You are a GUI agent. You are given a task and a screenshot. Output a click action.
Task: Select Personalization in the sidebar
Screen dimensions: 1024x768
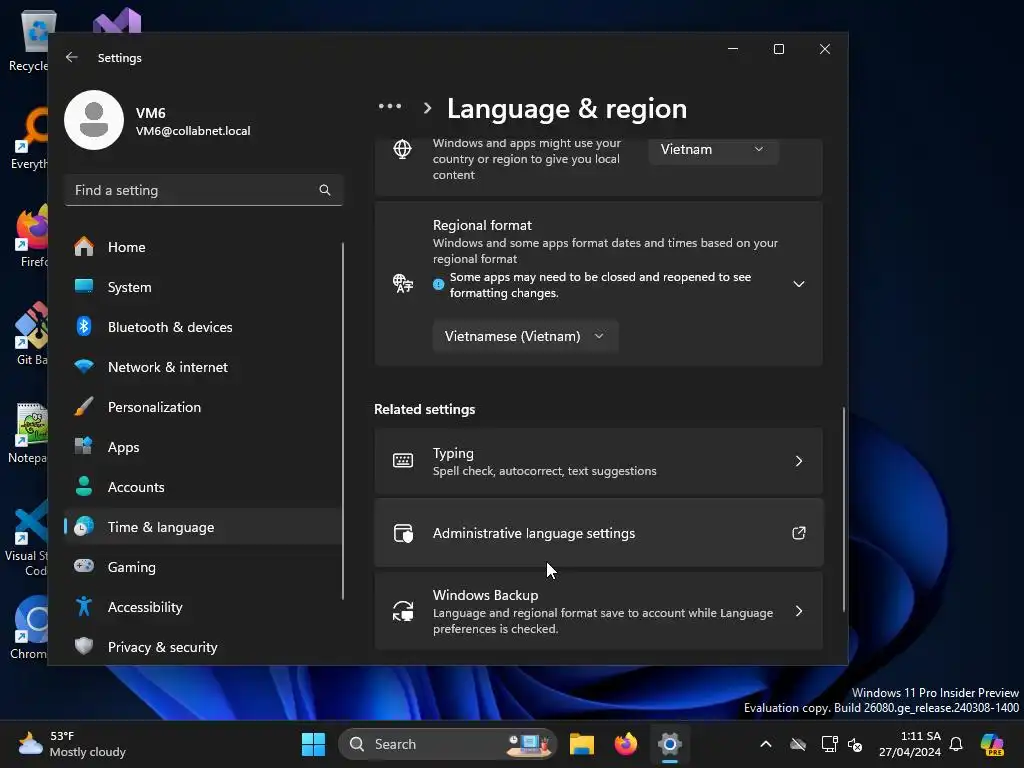coord(203,408)
